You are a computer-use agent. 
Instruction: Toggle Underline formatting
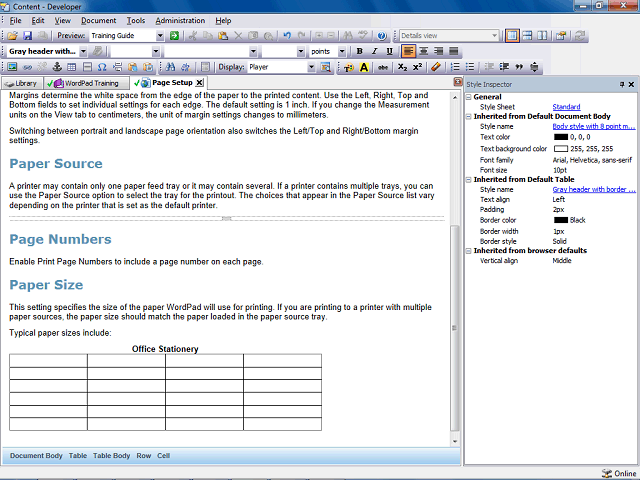coord(389,51)
